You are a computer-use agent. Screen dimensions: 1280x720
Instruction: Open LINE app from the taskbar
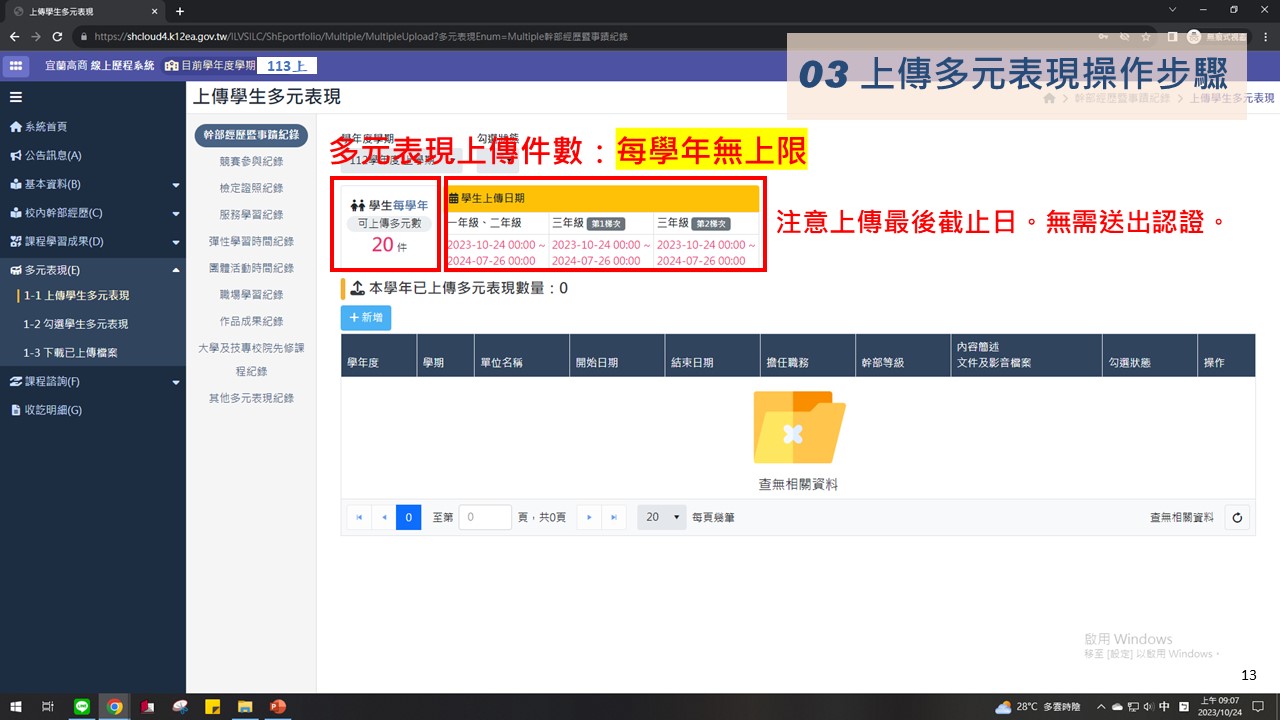82,706
